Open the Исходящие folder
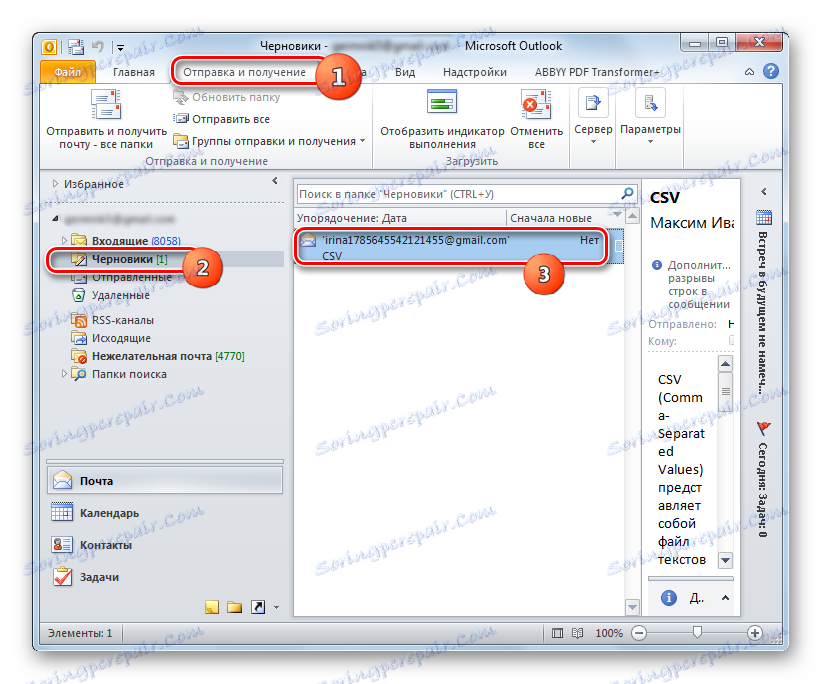Viewport: 822px width, 684px height. 111,338
